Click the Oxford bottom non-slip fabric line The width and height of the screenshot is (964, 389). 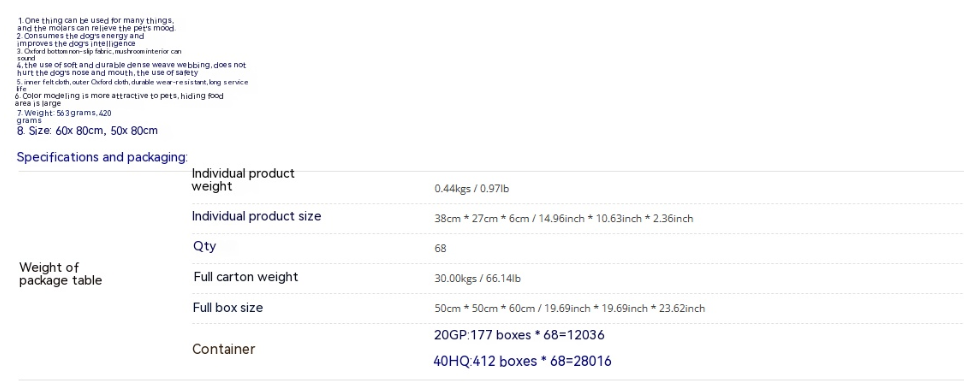point(99,54)
